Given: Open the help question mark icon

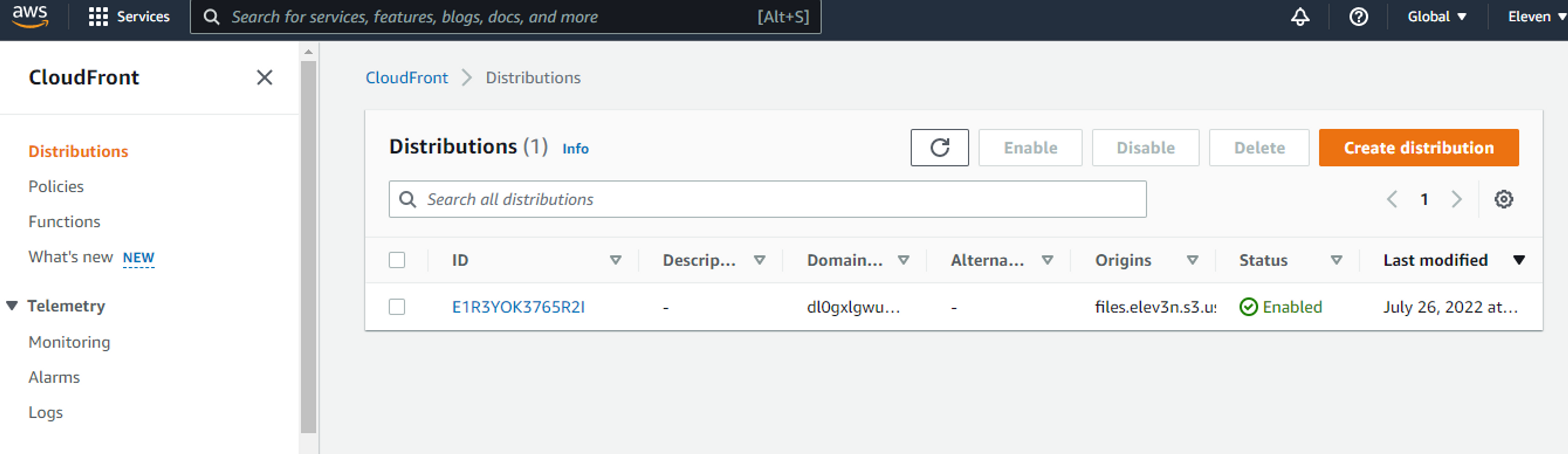Looking at the screenshot, I should pos(1358,16).
